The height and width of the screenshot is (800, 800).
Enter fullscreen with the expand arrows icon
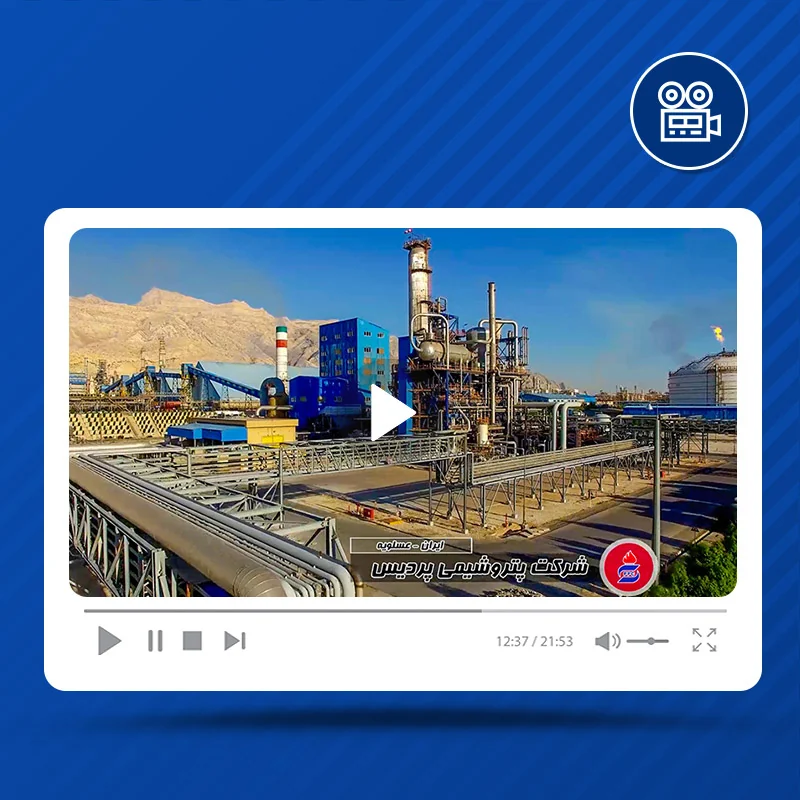[x=704, y=640]
